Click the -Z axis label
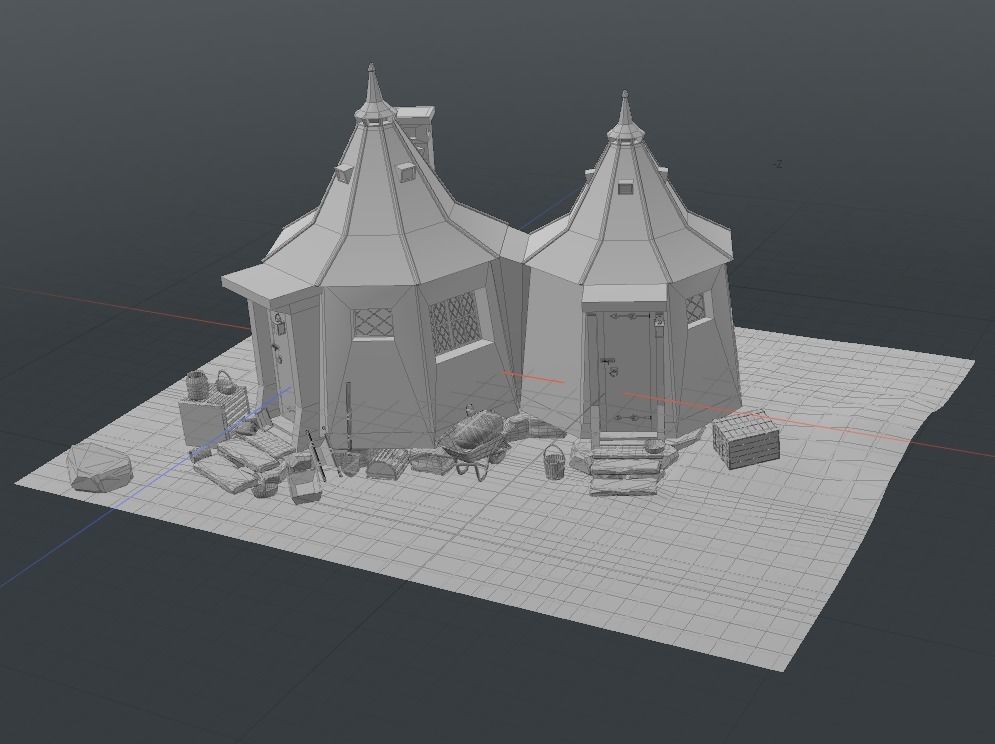The image size is (995, 744). coord(778,164)
